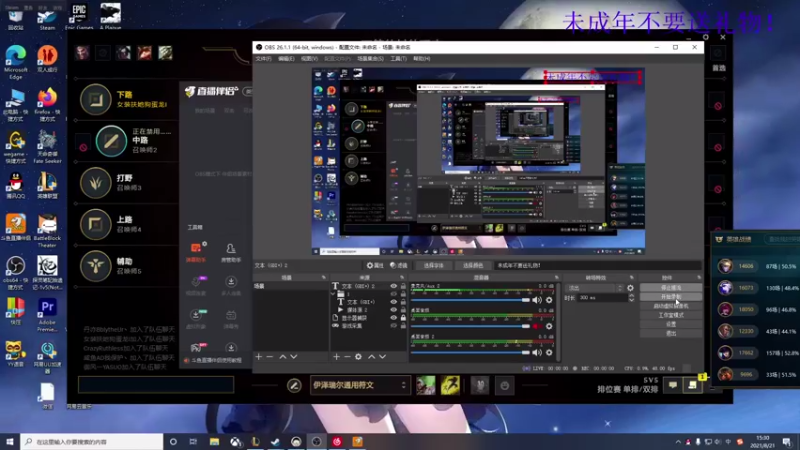Viewport: 800px width, 450px height.
Task: Pop out the sources dock panel
Action: pos(402,278)
